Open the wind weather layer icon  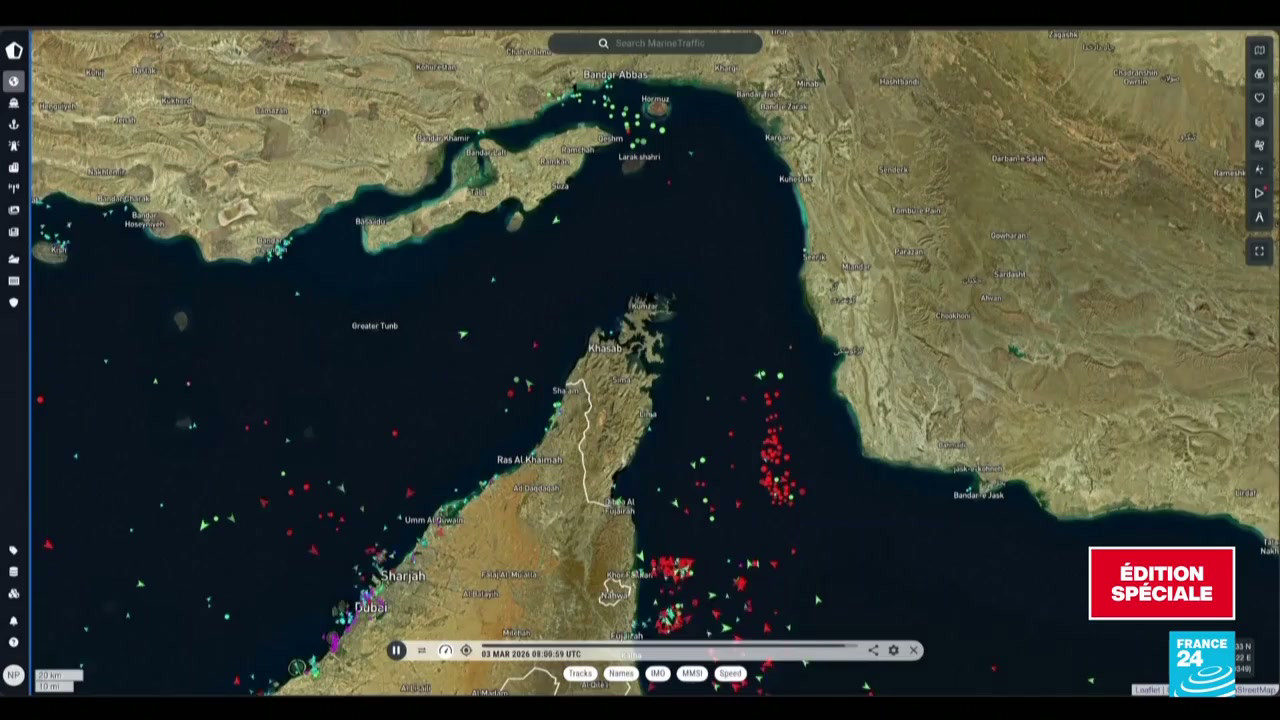(1259, 146)
